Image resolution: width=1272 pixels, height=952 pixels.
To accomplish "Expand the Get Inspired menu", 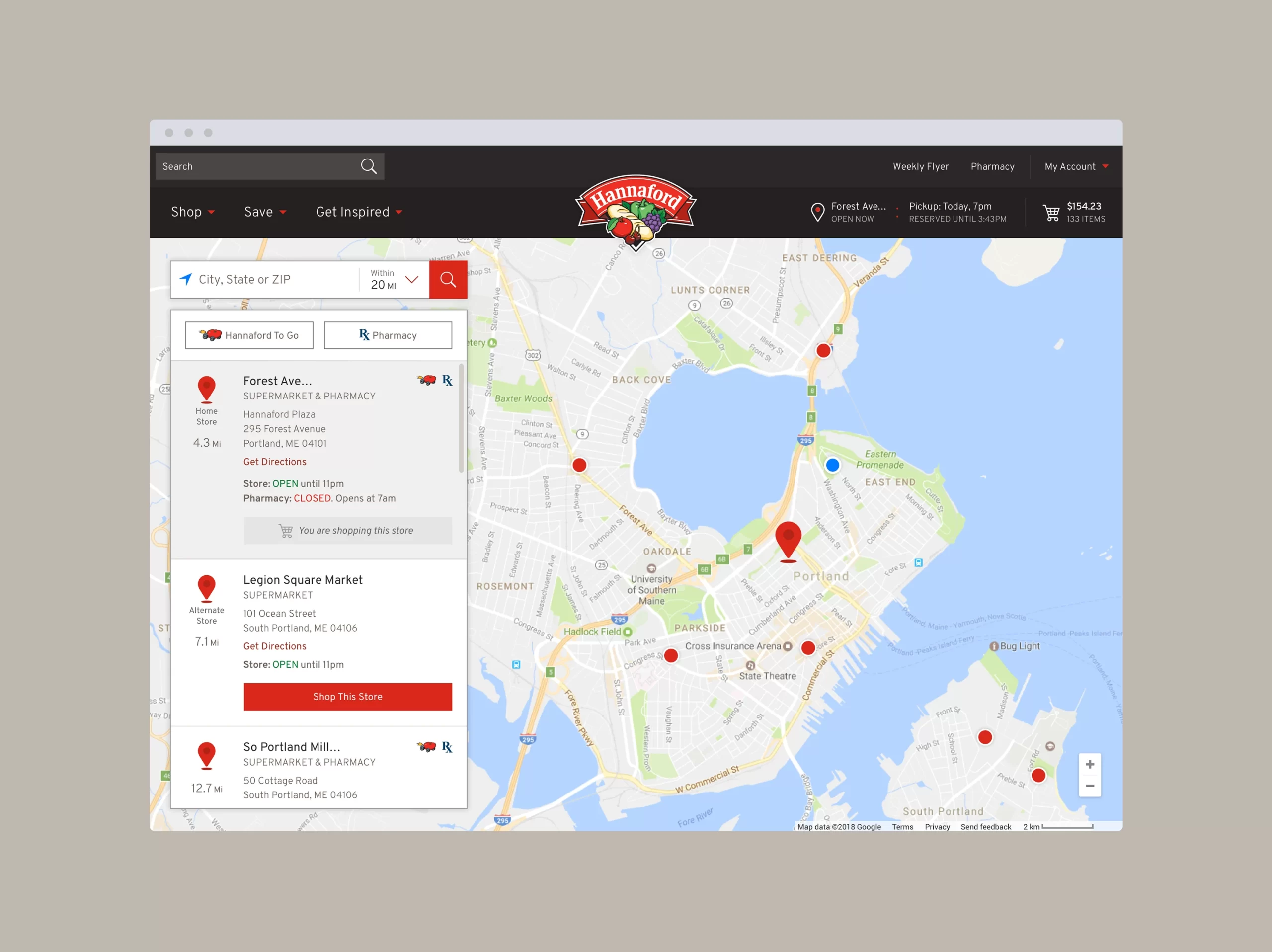I will pos(359,212).
